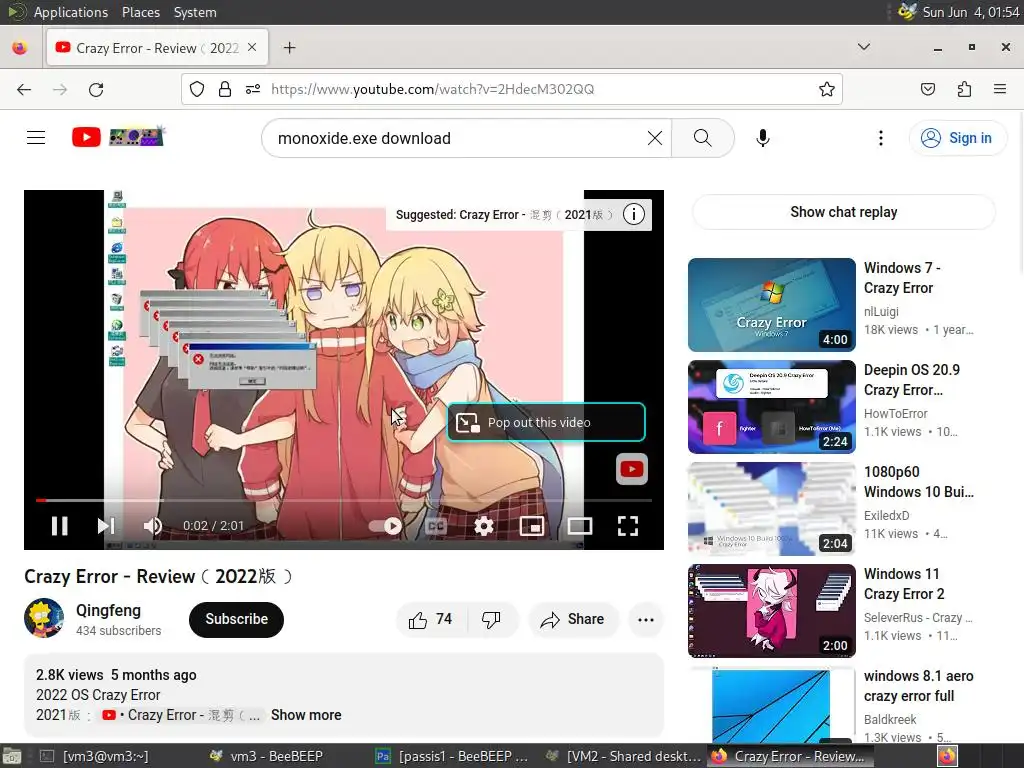This screenshot has width=1024, height=768.
Task: Search with your voice microphone
Action: tap(763, 138)
